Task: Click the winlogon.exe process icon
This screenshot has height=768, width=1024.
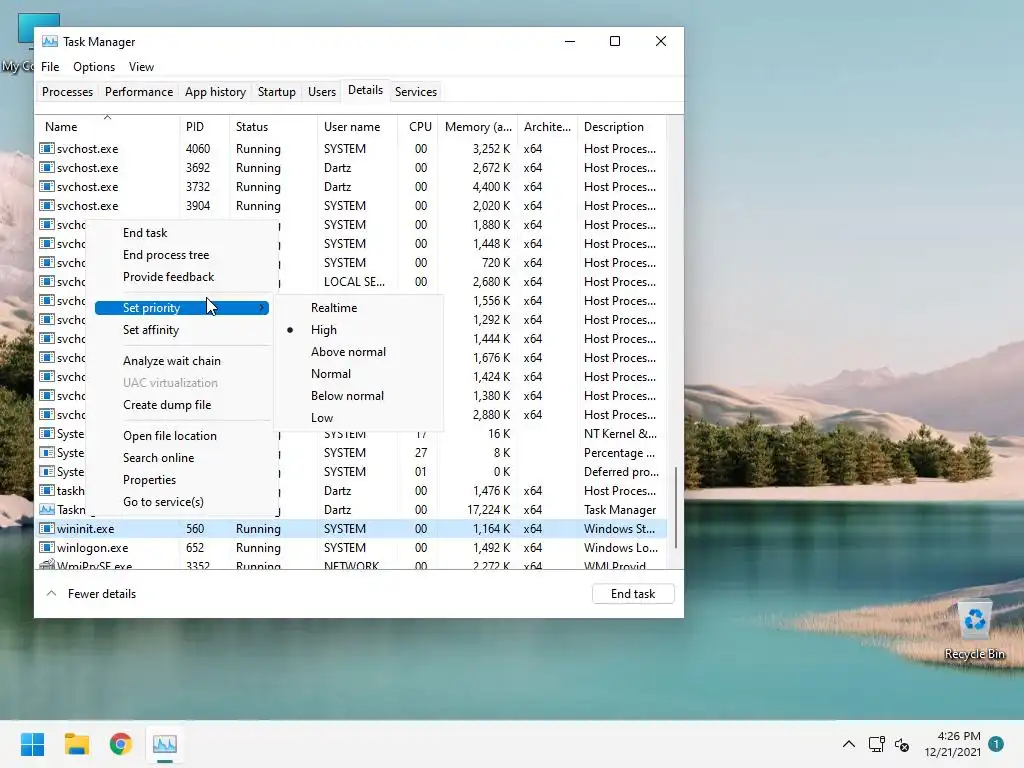Action: coord(46,547)
